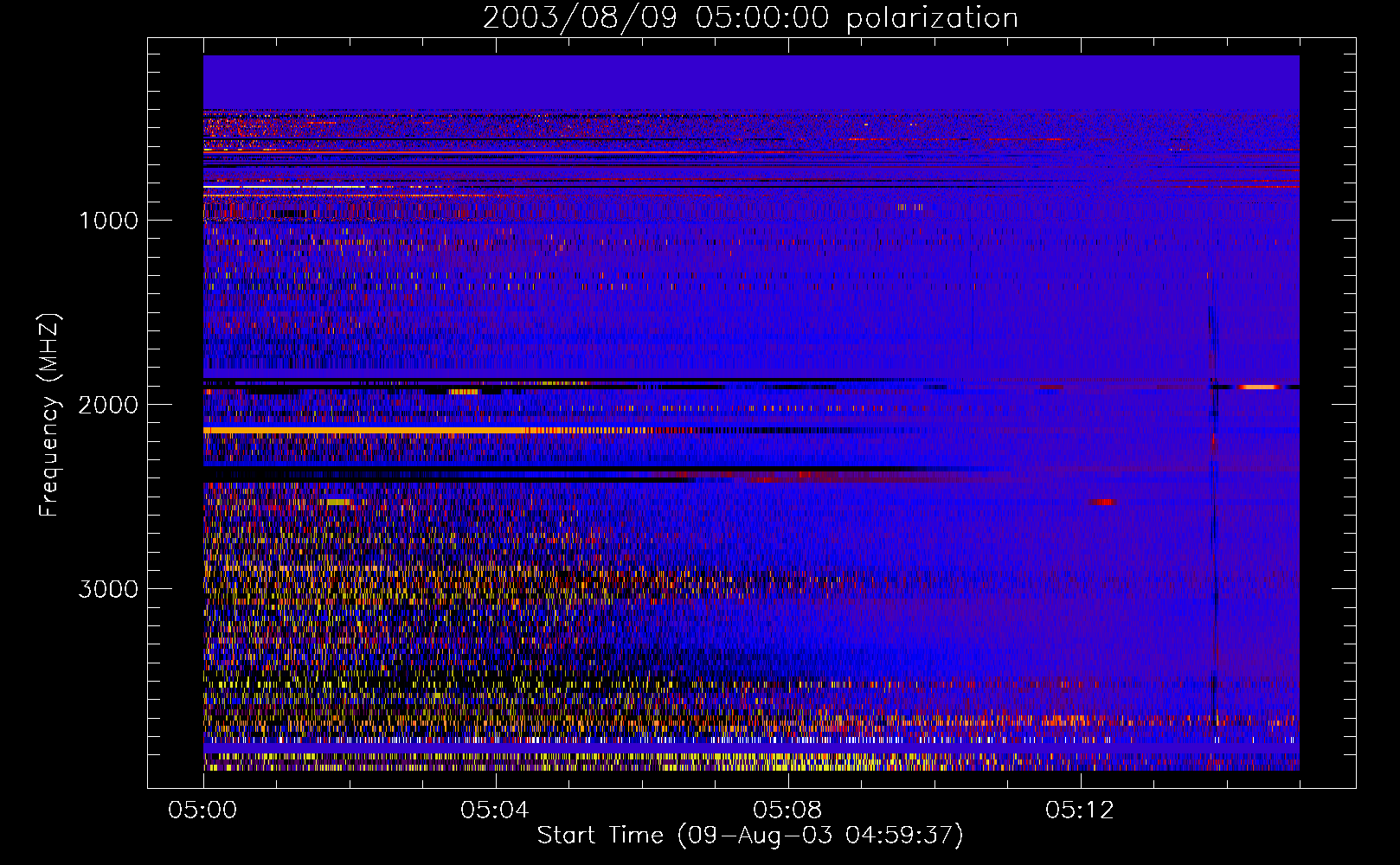Click the 'Start Time (09-Aug-03 04:59:37)' label

click(750, 836)
